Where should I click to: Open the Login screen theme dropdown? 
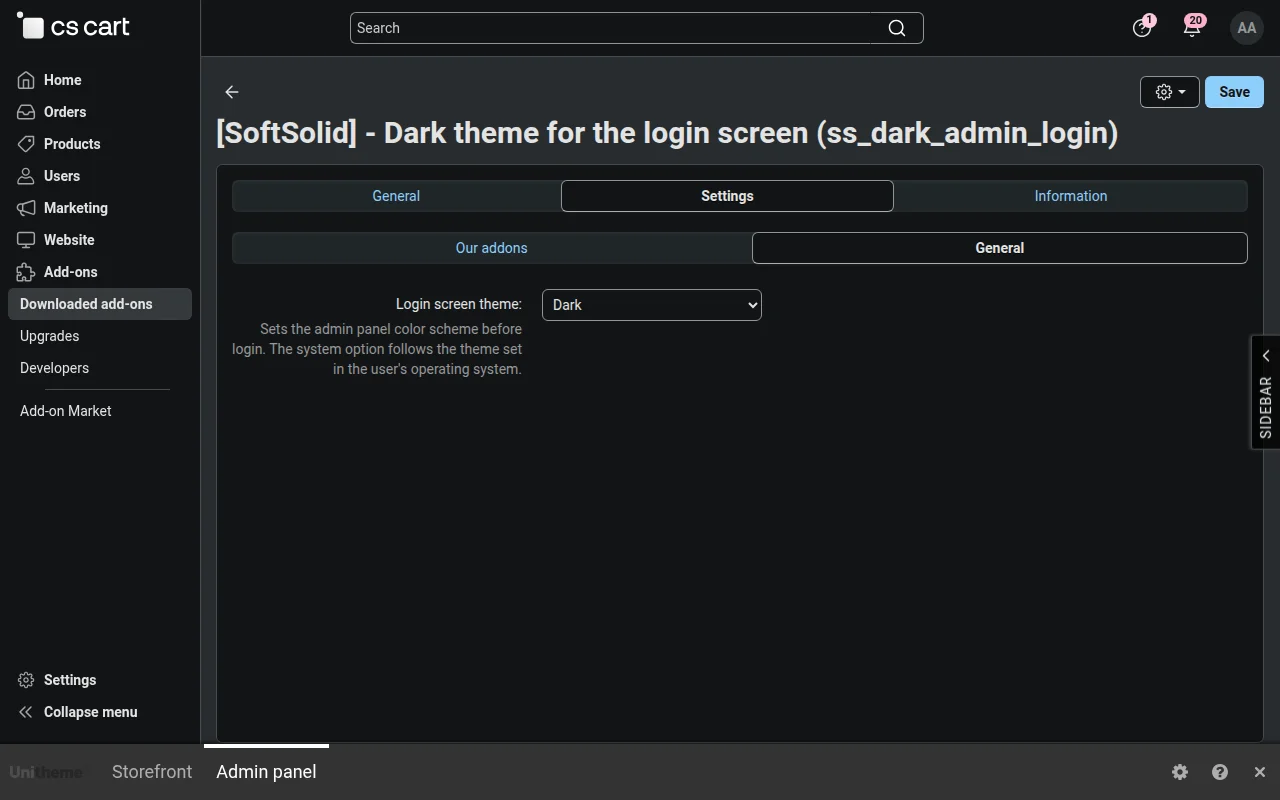652,305
